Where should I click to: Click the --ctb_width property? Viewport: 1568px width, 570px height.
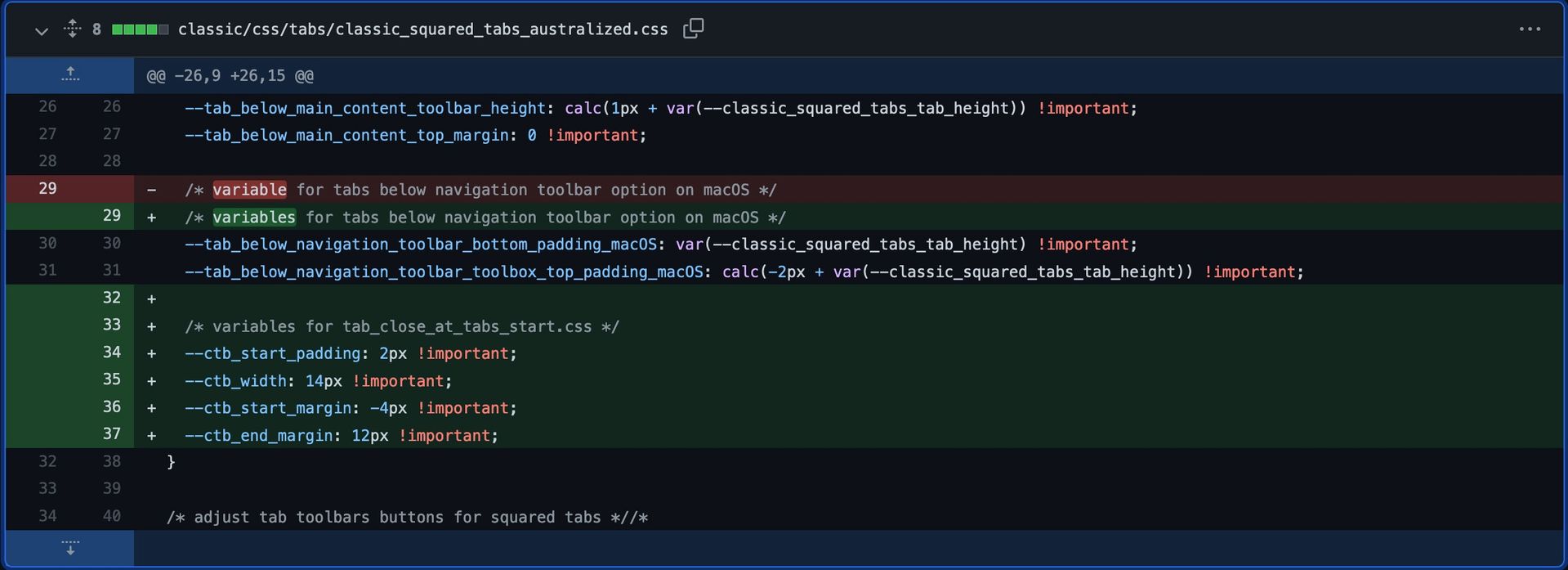235,381
